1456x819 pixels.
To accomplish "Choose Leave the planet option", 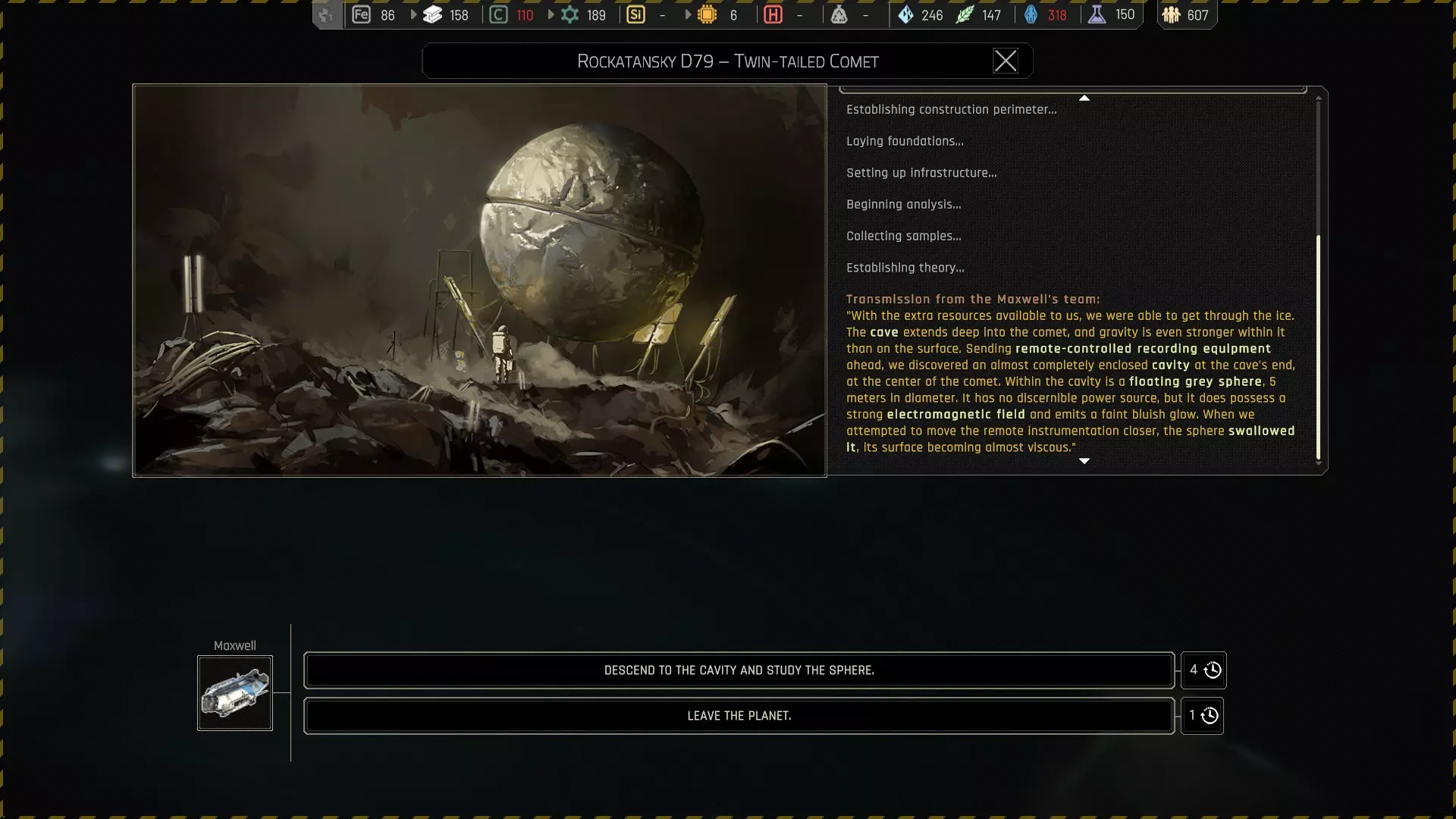I will tap(739, 716).
